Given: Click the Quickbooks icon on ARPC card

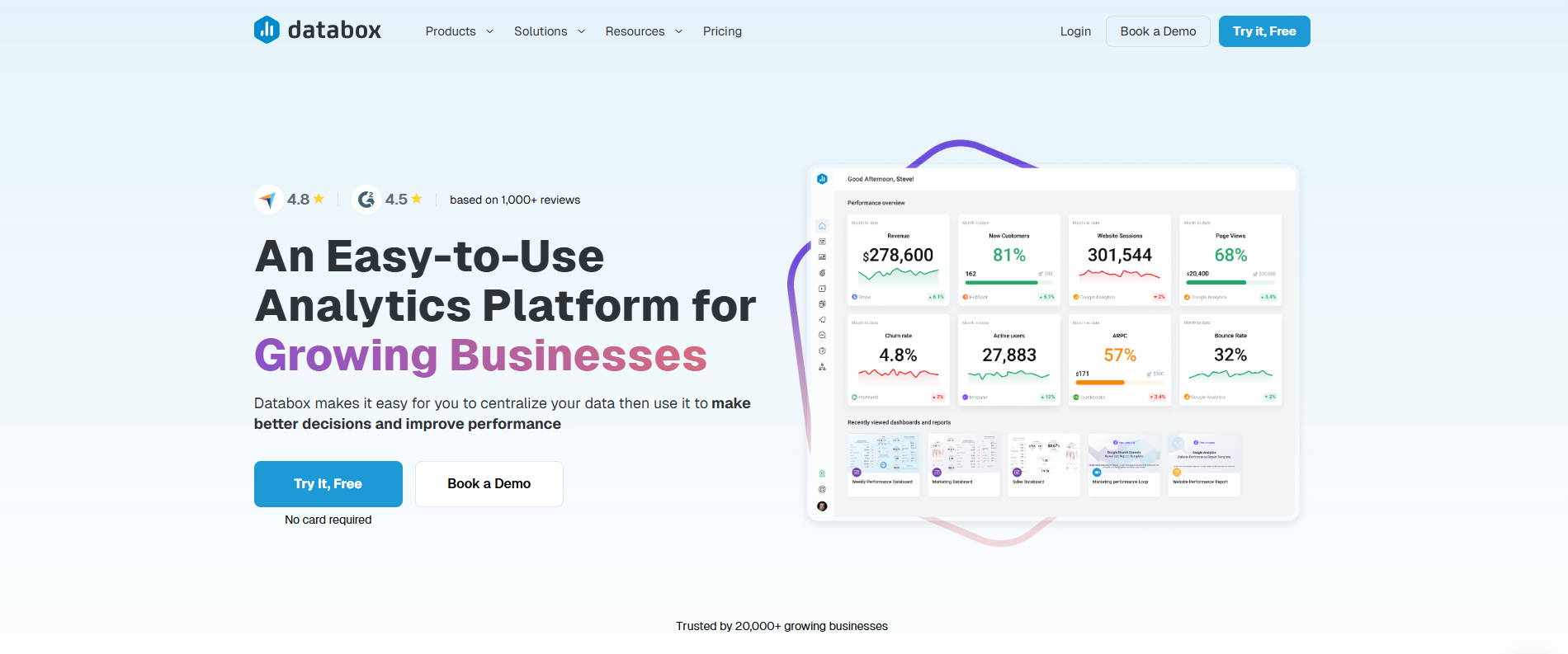Looking at the screenshot, I should 1076,397.
